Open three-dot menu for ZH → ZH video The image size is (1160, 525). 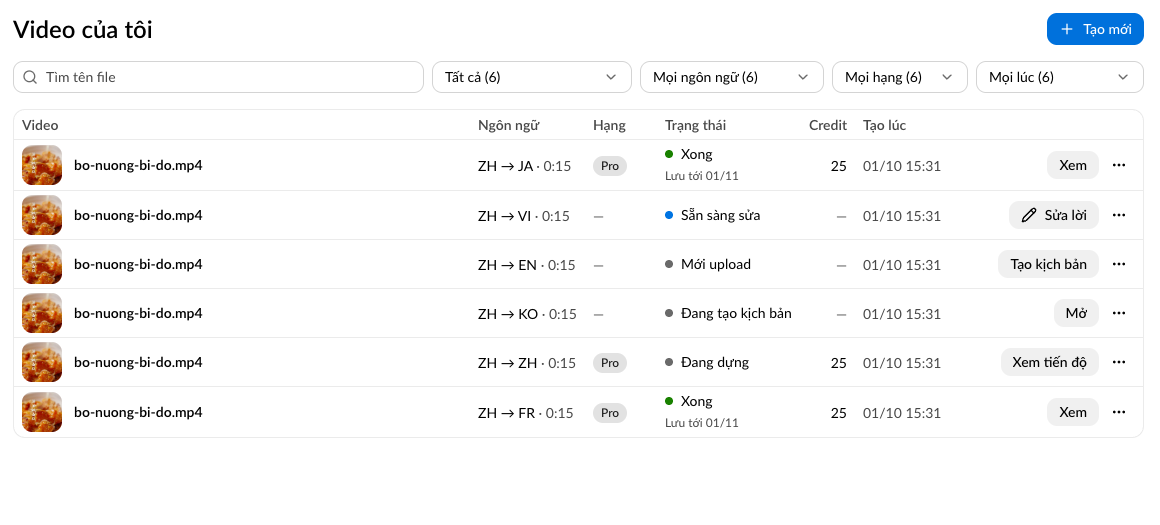[x=1119, y=362]
